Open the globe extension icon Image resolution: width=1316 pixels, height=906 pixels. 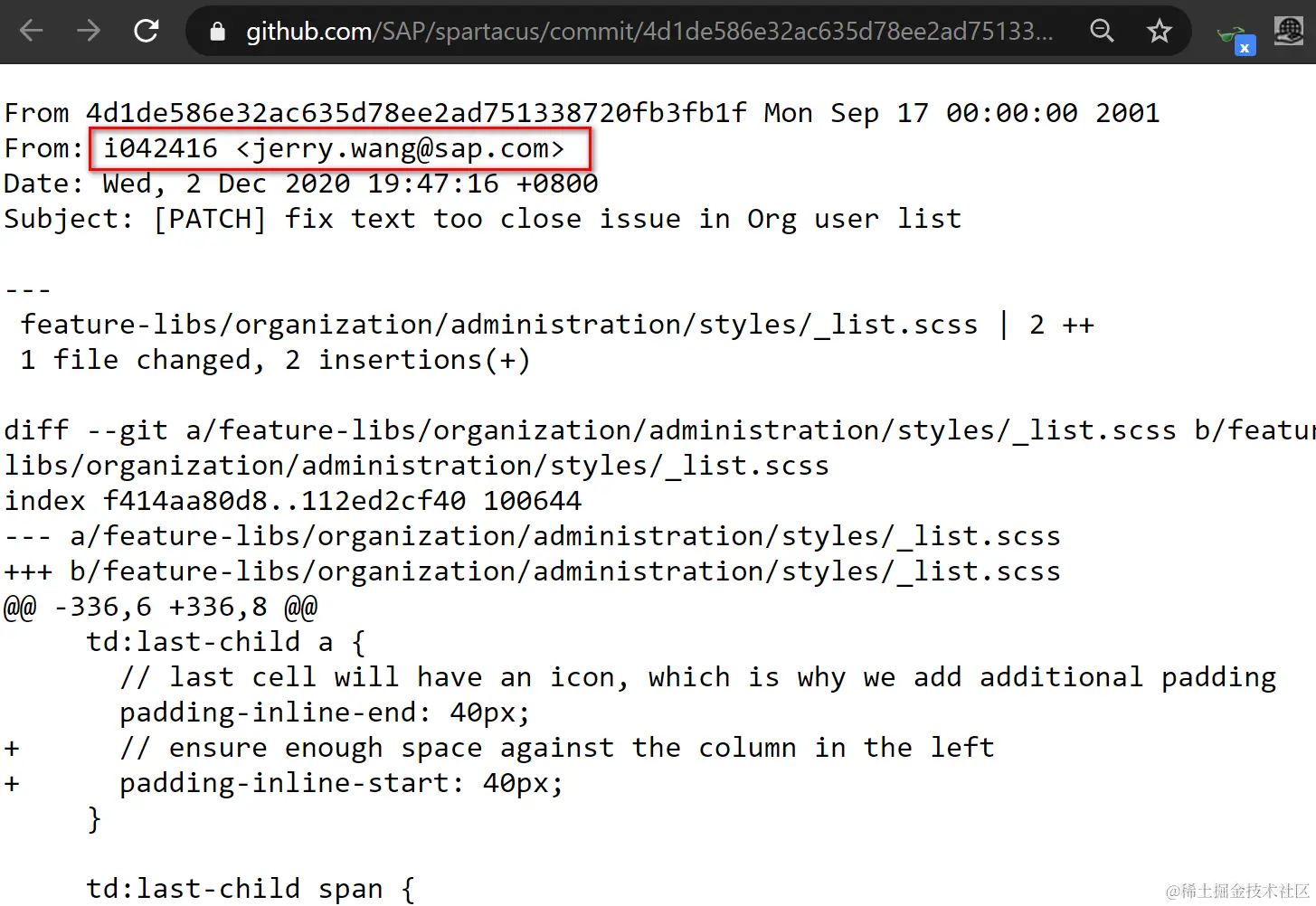point(1288,32)
